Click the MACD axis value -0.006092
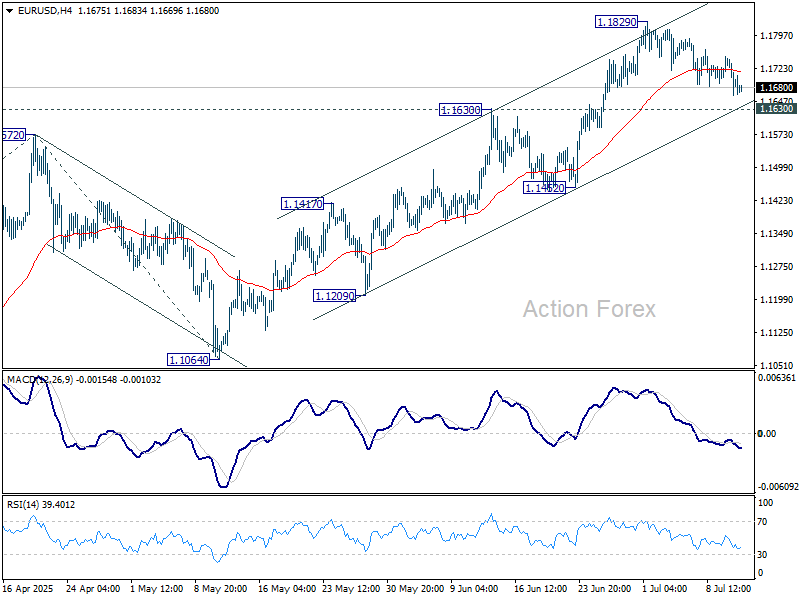Image resolution: width=800 pixels, height=600 pixels. click(778, 487)
